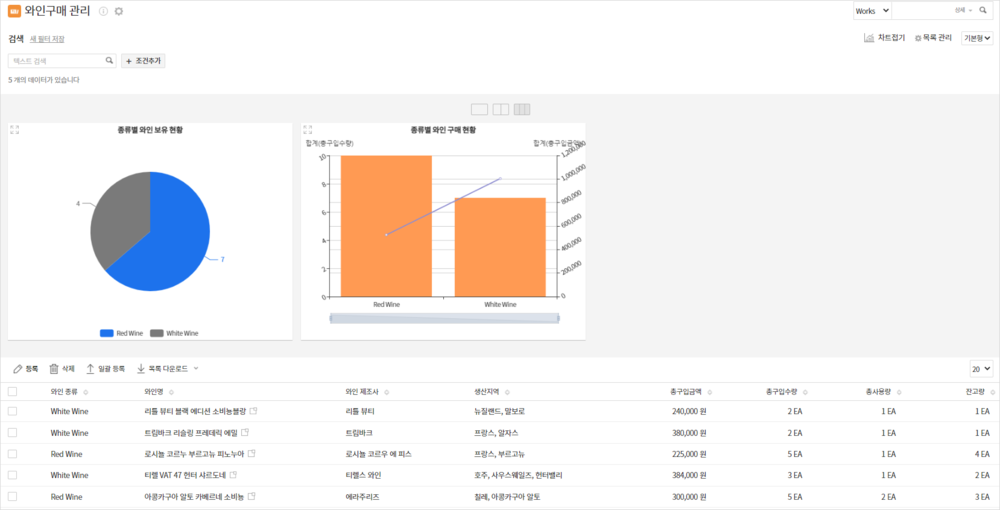Open detail icon for 트림바크 리슬링 프레데릭 에밀
This screenshot has height=510, width=1000.
point(246,433)
